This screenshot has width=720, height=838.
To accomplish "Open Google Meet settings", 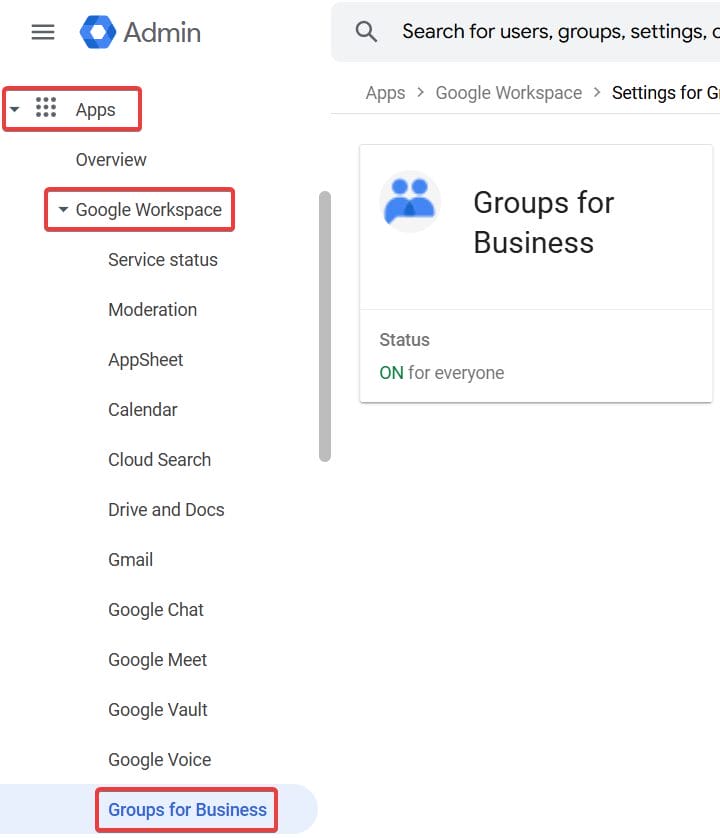I will click(158, 660).
